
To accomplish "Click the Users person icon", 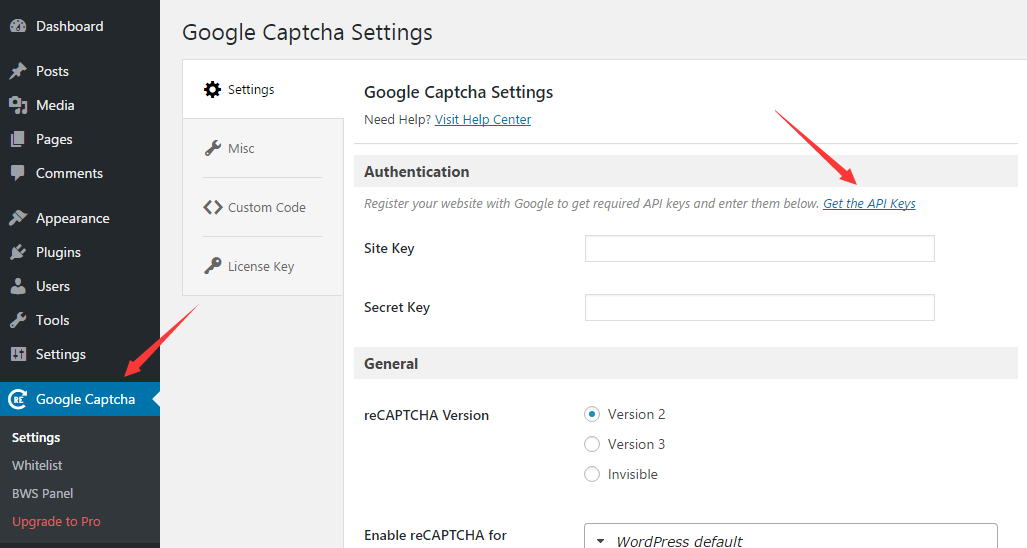I will [18, 286].
